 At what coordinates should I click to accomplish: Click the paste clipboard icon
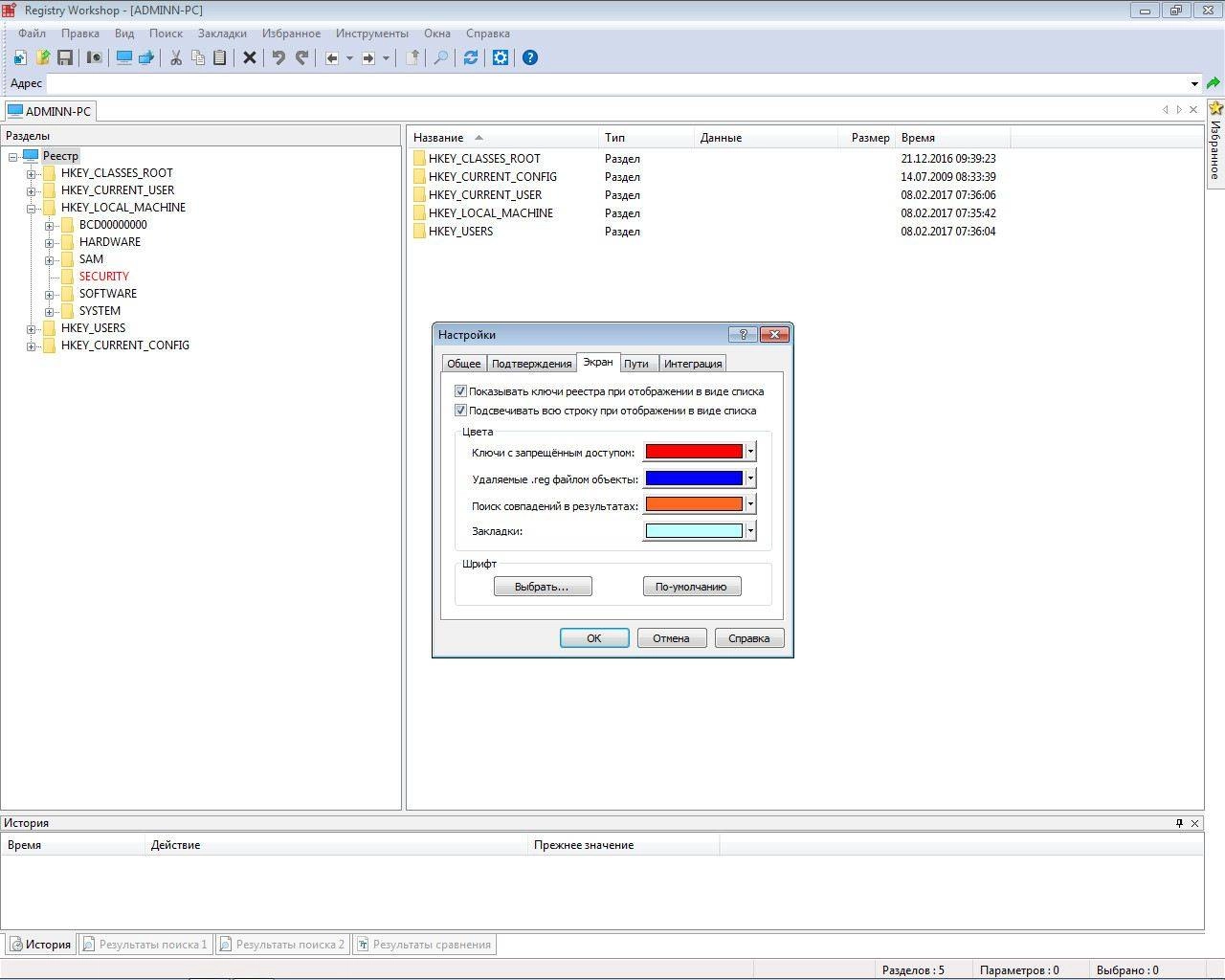point(220,57)
